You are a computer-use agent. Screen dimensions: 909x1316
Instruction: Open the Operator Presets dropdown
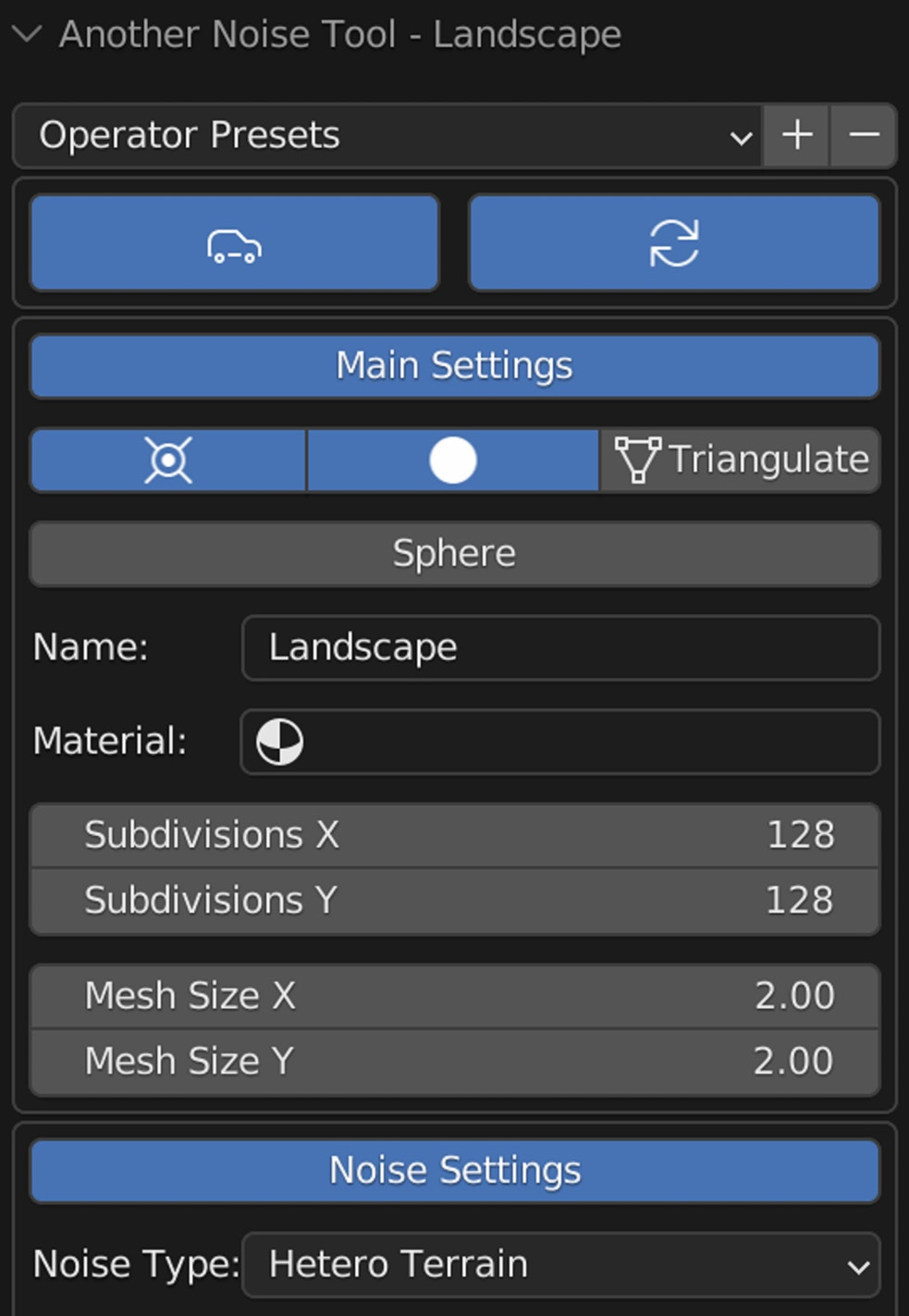387,135
